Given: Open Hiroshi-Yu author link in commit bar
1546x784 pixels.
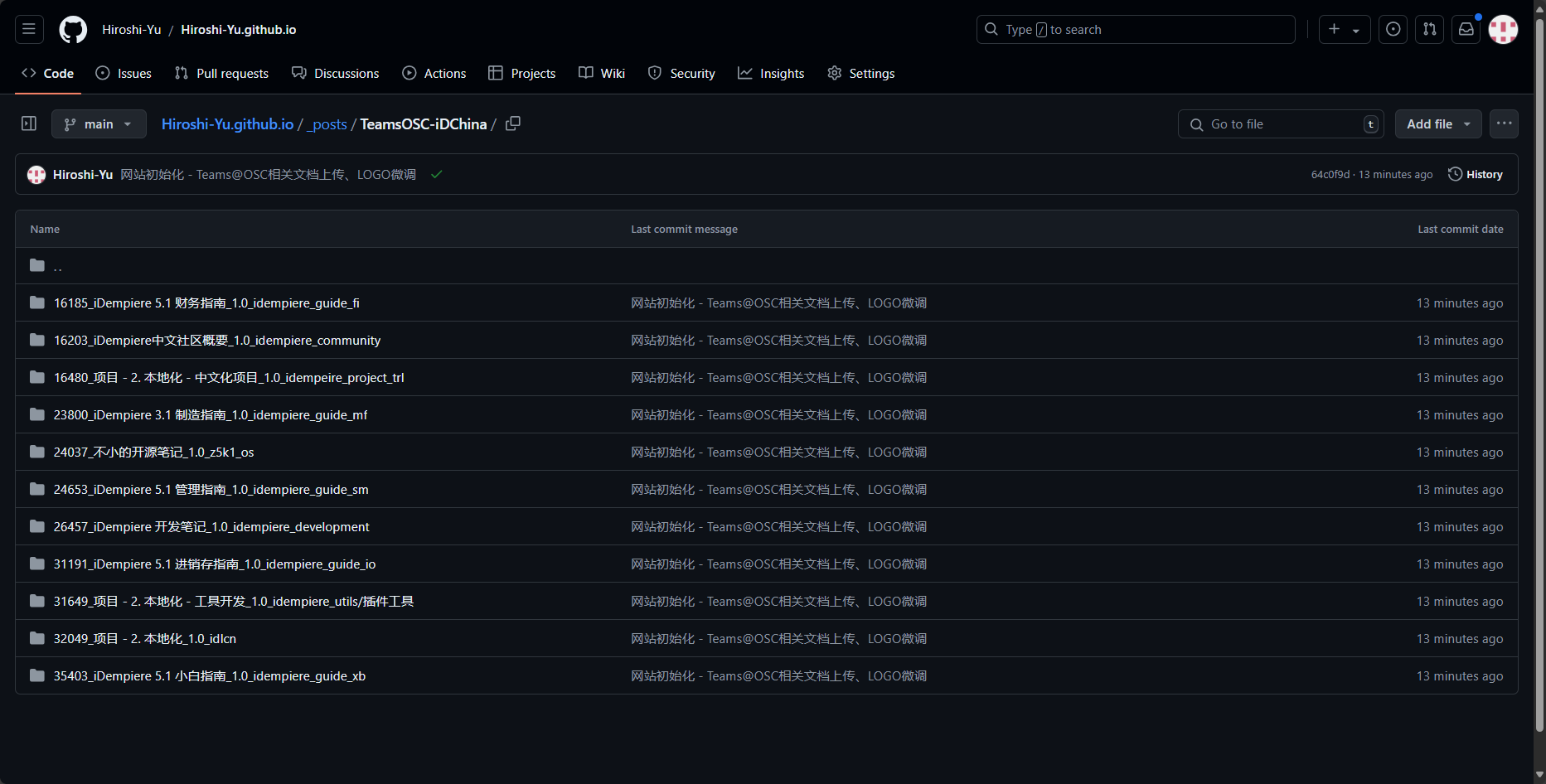Looking at the screenshot, I should click(83, 174).
